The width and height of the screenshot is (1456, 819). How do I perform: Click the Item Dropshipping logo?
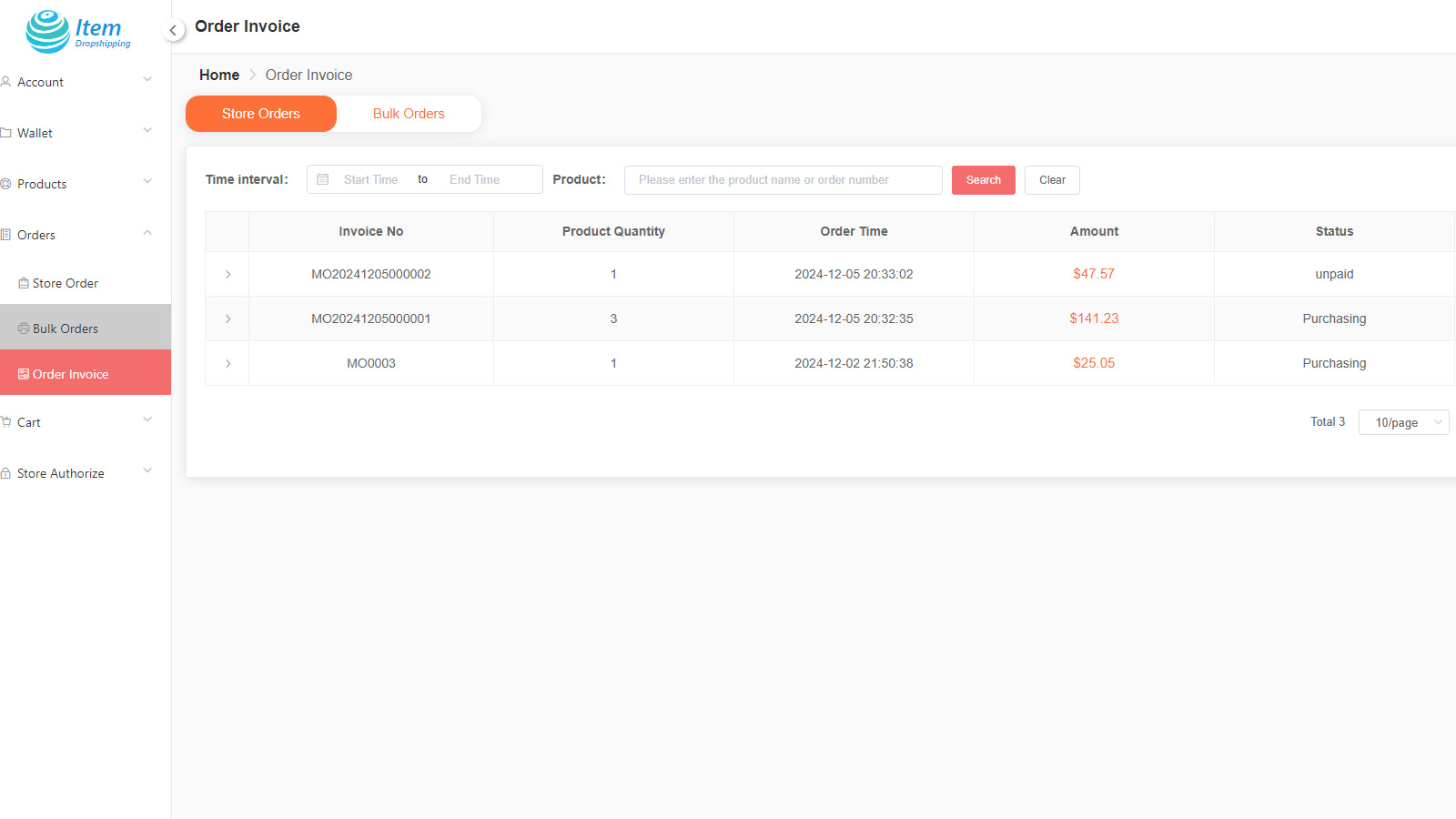[78, 32]
